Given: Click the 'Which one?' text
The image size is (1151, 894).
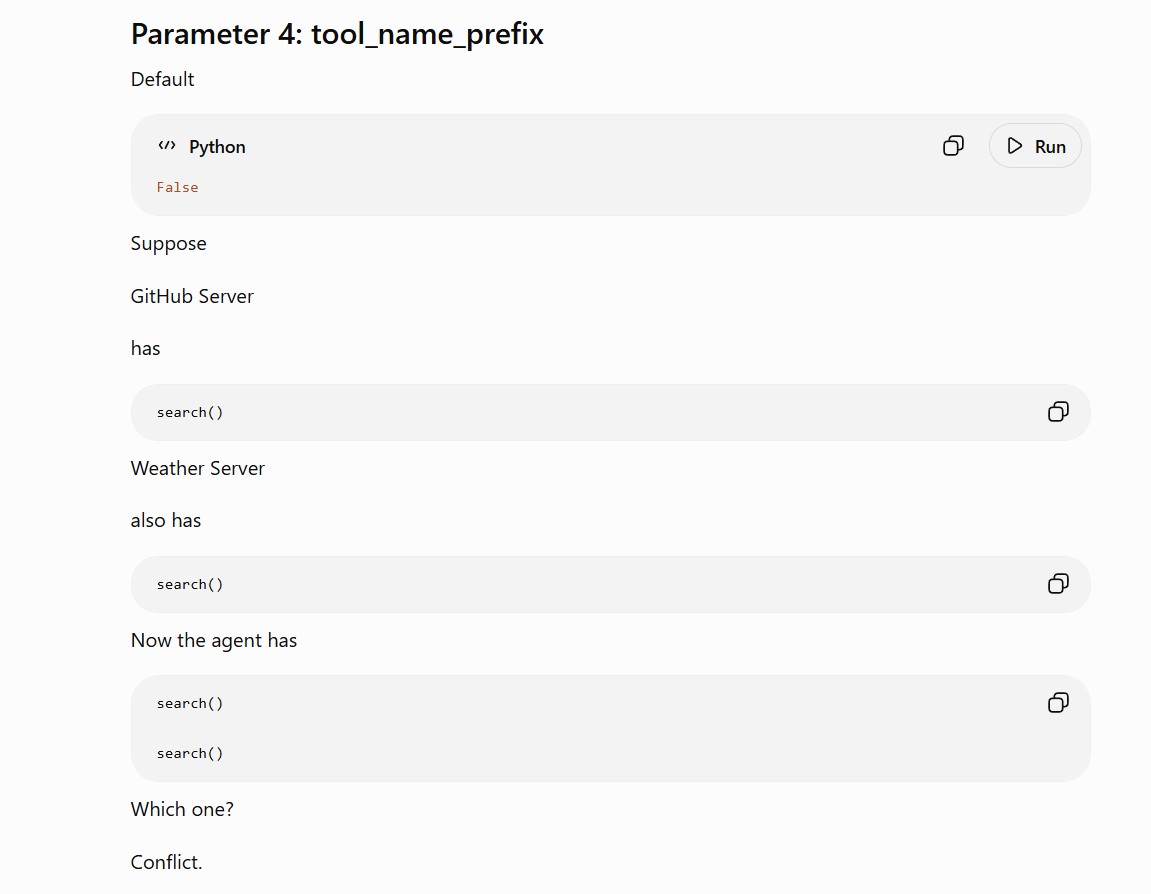Looking at the screenshot, I should tap(182, 809).
